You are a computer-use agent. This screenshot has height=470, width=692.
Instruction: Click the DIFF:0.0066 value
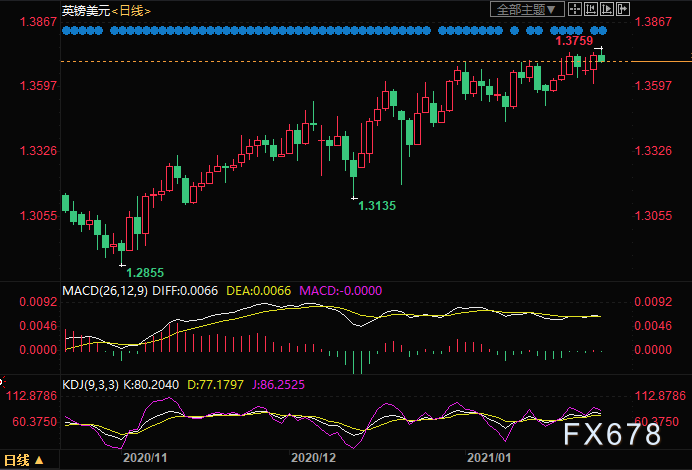point(185,291)
